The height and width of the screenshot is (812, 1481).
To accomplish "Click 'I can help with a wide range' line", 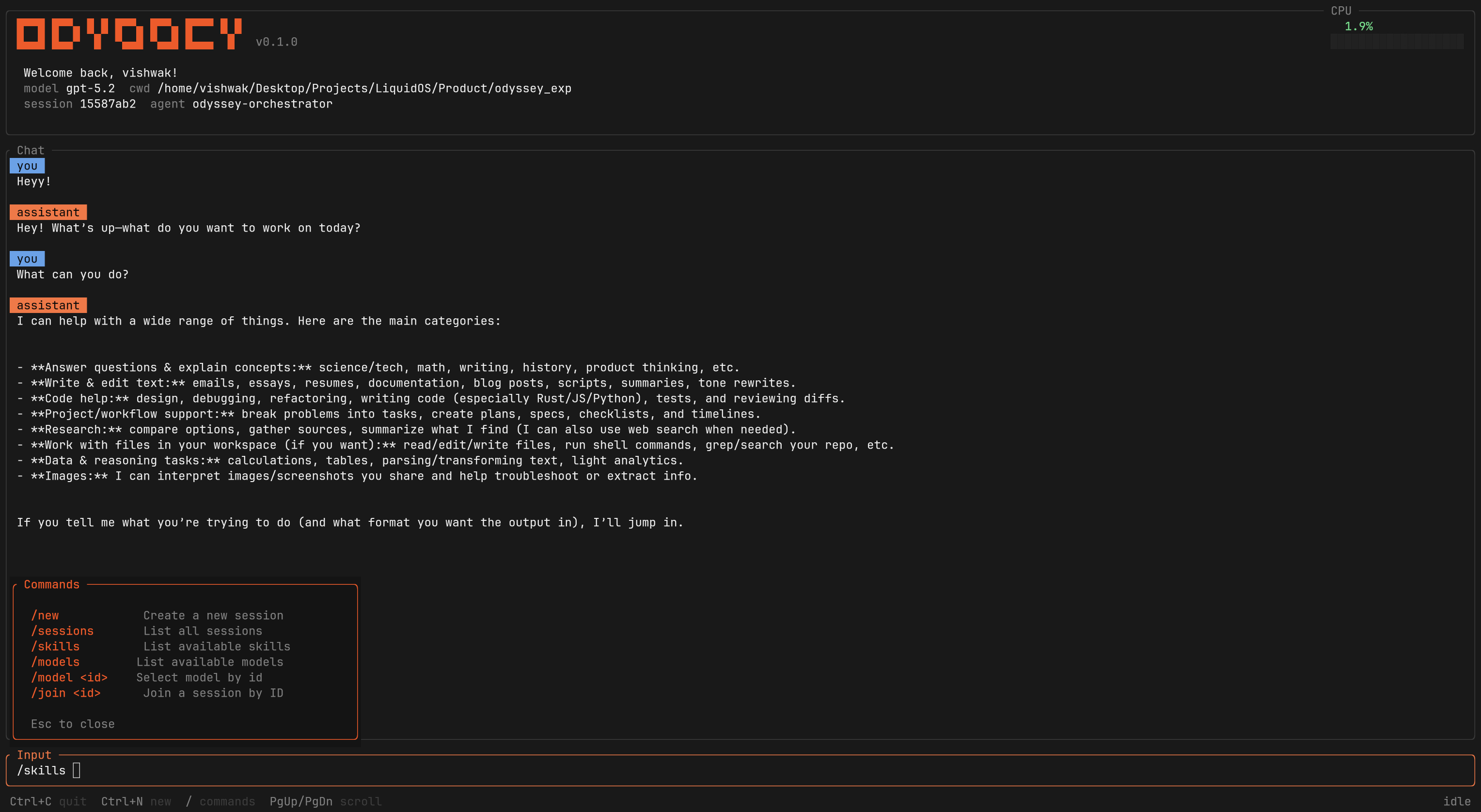I will click(259, 321).
